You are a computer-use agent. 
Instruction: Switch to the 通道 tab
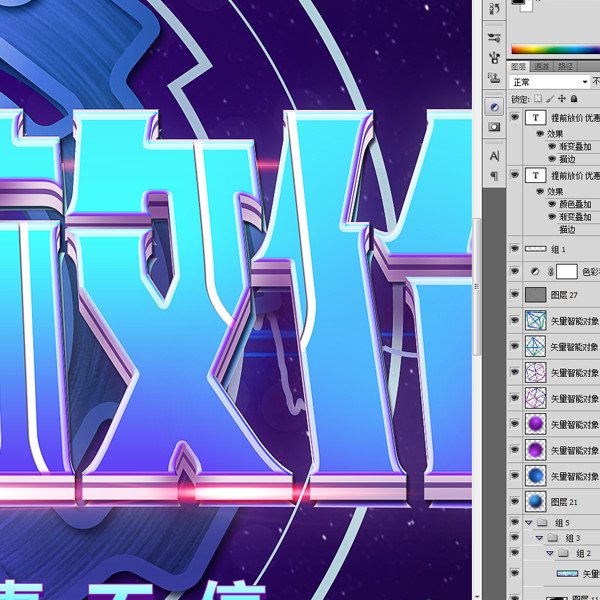tap(541, 66)
